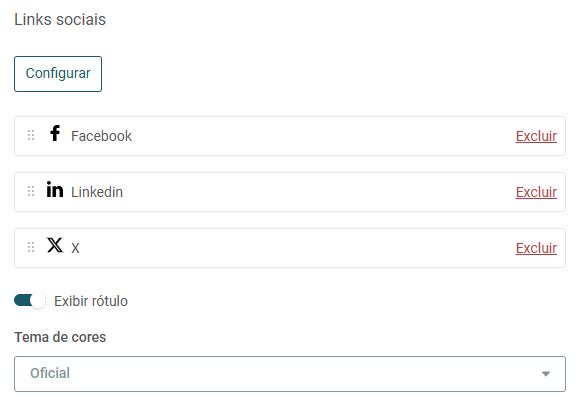Grab the Linkedin row drag handle
The image size is (583, 397).
pos(31,191)
